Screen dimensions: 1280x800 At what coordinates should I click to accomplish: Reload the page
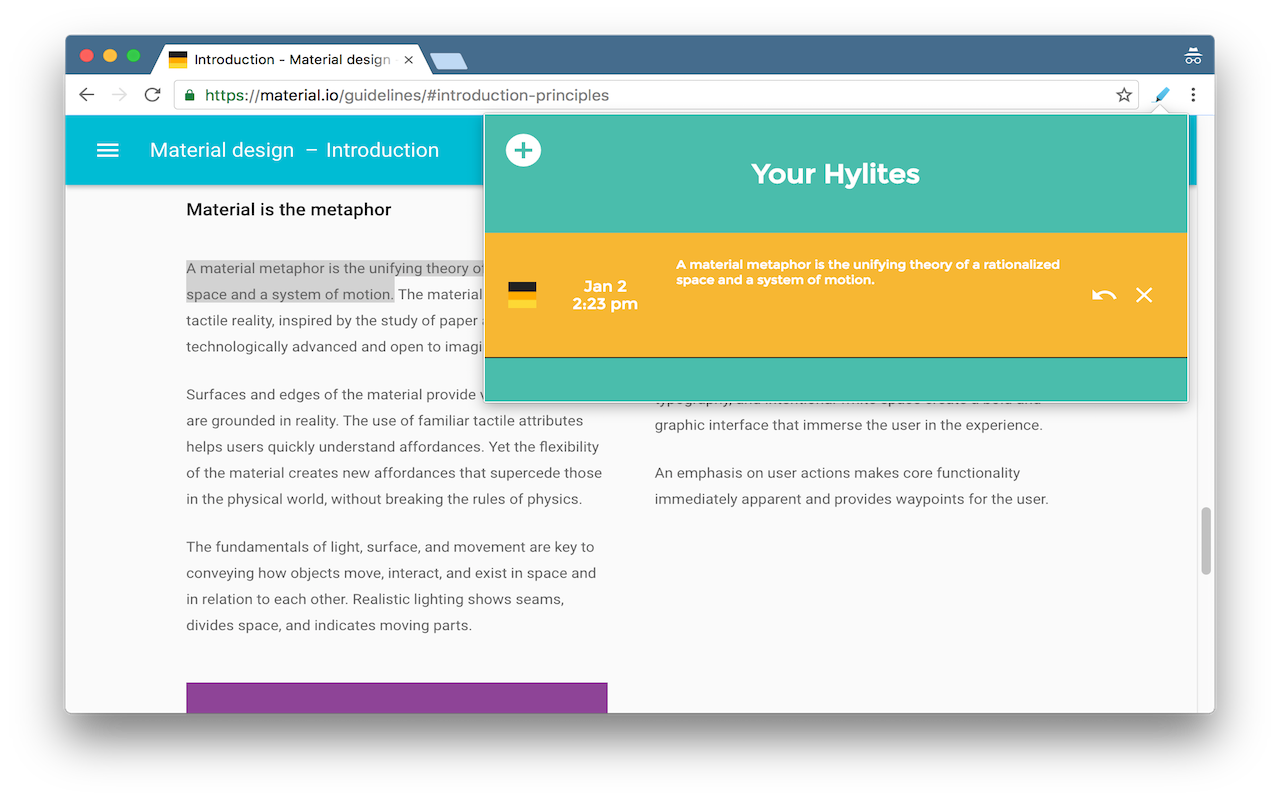tap(152, 95)
